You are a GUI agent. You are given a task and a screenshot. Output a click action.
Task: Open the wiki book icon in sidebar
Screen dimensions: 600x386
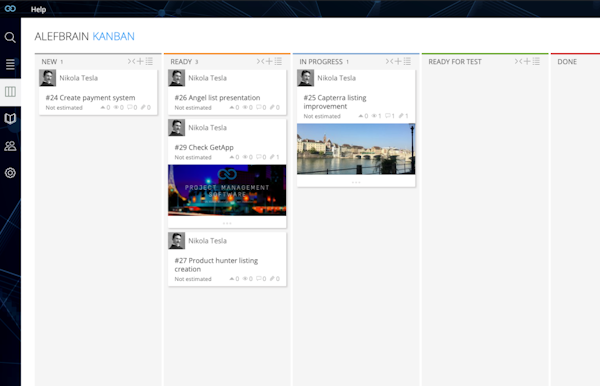click(10, 119)
